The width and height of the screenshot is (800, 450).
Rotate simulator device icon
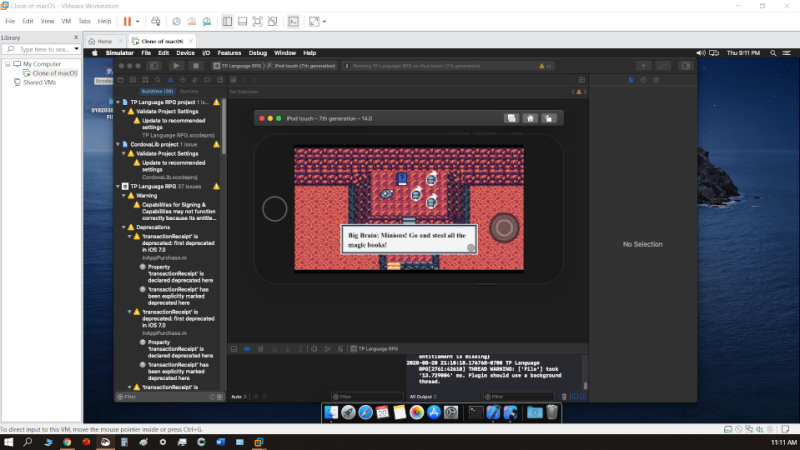(549, 118)
